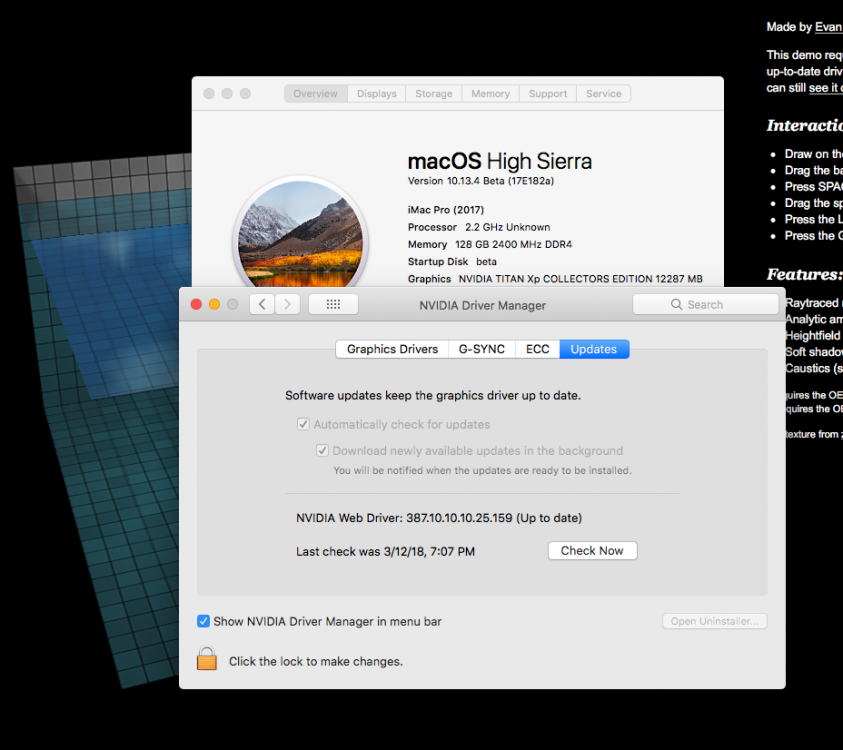Toggle Automatically check for updates
This screenshot has height=750, width=843.
[303, 424]
